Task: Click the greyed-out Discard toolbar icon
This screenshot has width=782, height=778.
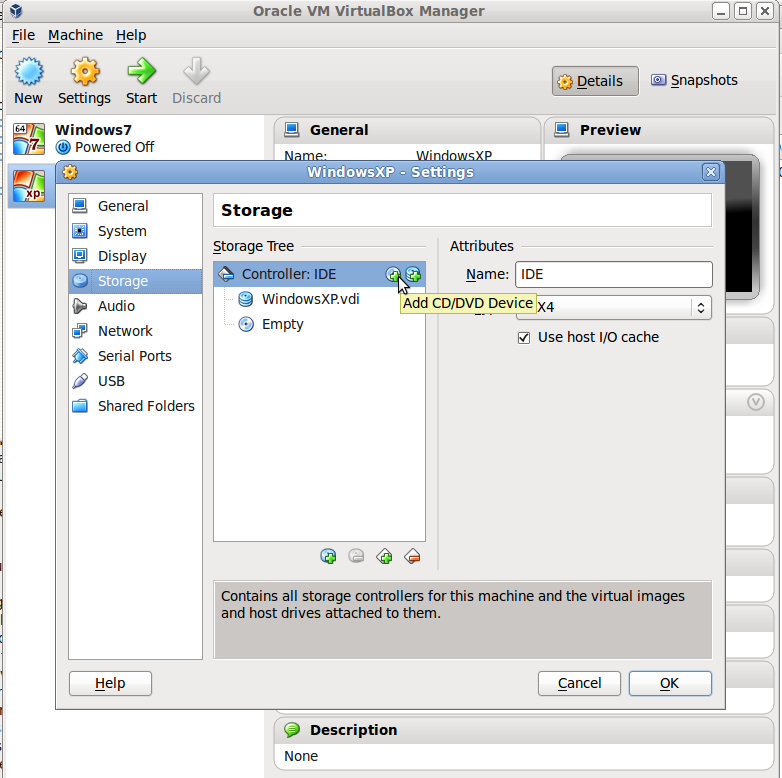Action: coord(196,80)
